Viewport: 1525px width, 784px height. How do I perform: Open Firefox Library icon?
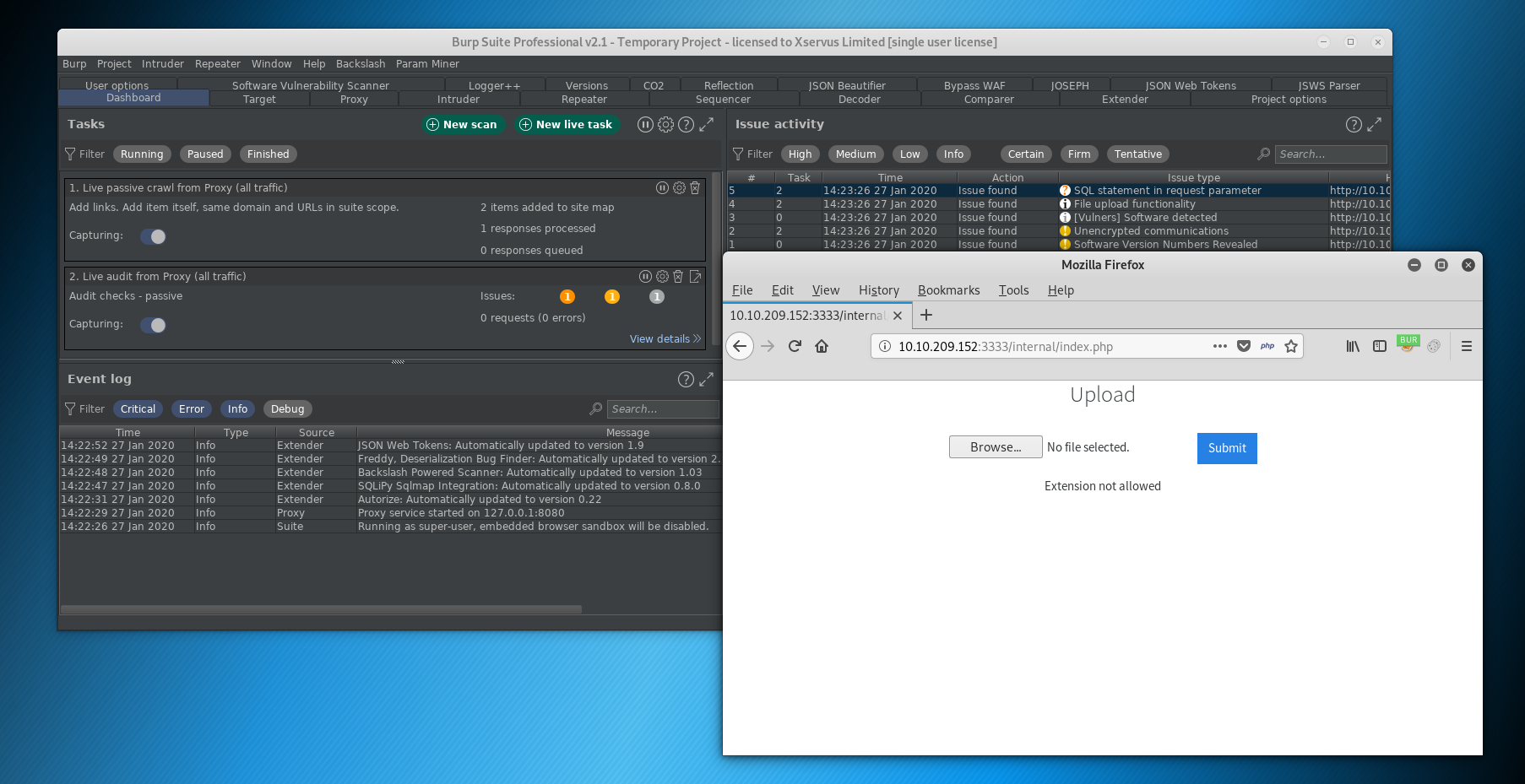pyautogui.click(x=1353, y=346)
